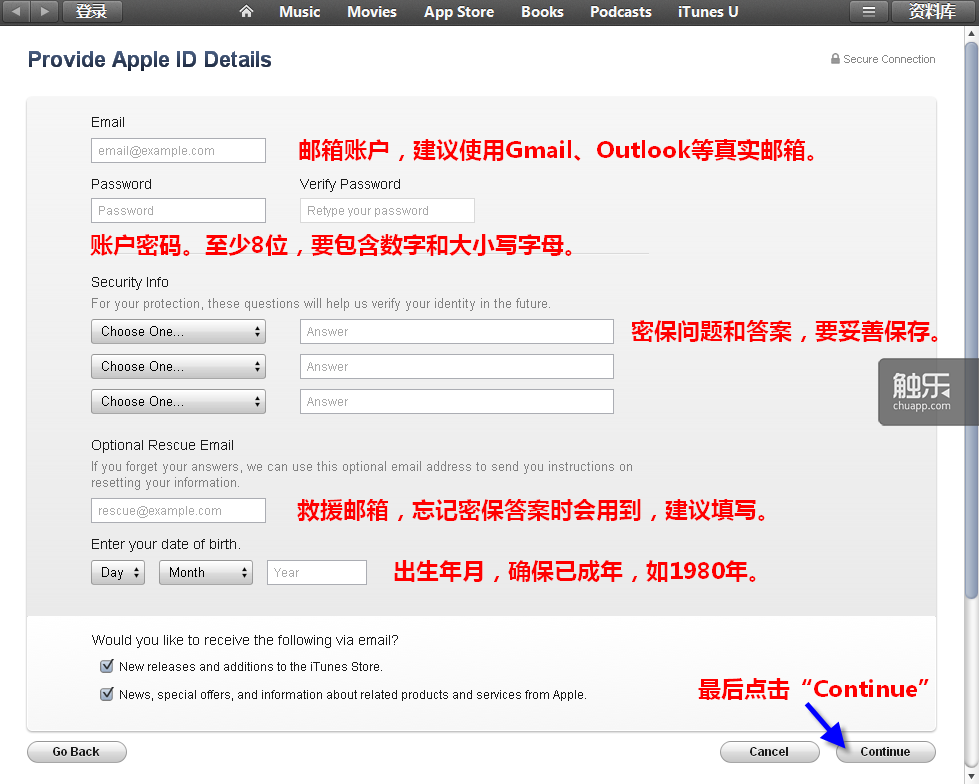979x784 pixels.
Task: Uncheck News, special offers checkbox
Action: (x=107, y=694)
